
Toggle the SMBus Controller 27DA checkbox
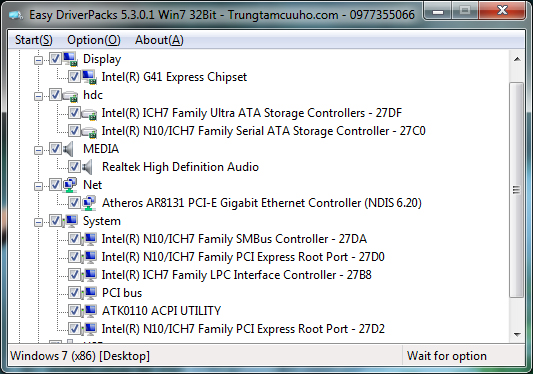(x=74, y=239)
